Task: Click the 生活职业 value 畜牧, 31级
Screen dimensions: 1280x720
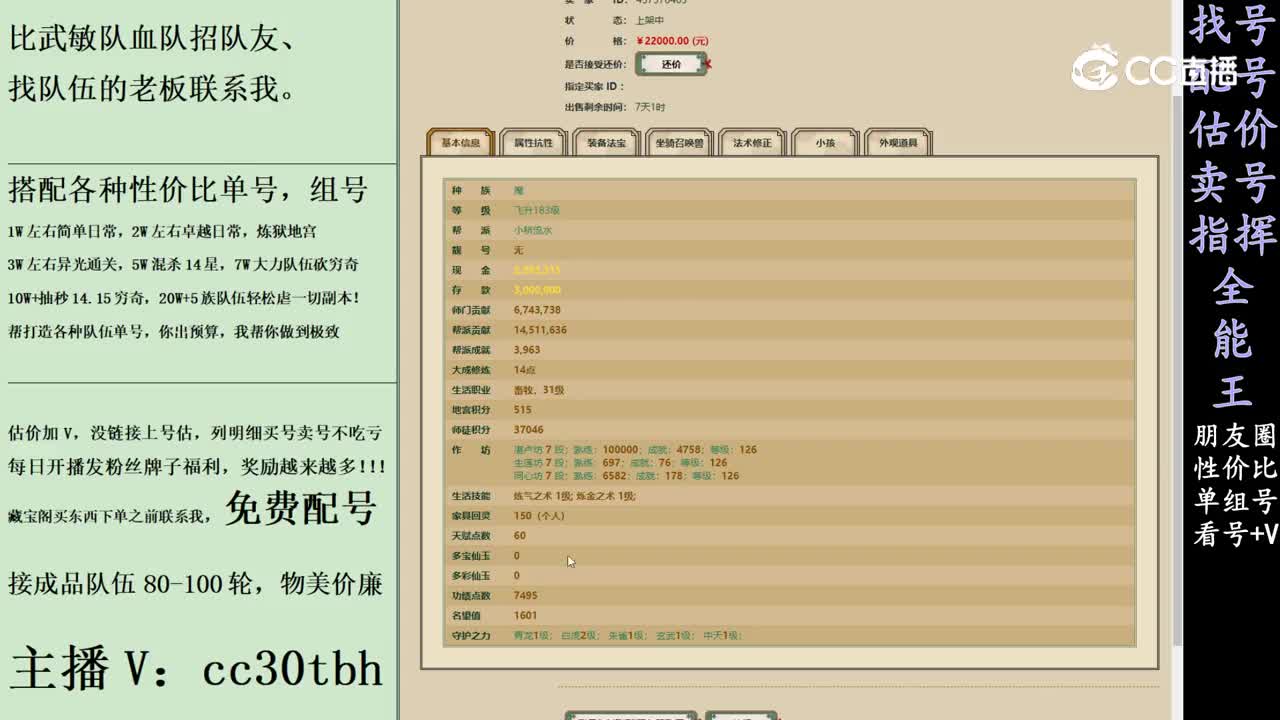Action: tap(539, 390)
